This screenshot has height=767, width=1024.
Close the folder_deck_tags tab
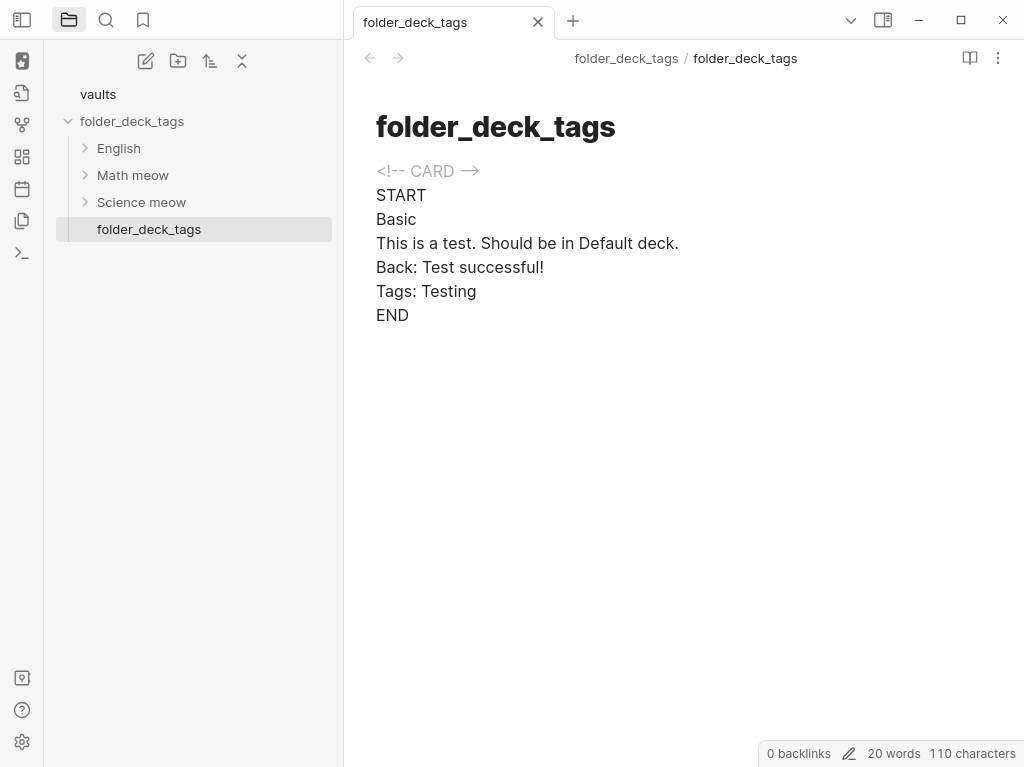[x=537, y=22]
